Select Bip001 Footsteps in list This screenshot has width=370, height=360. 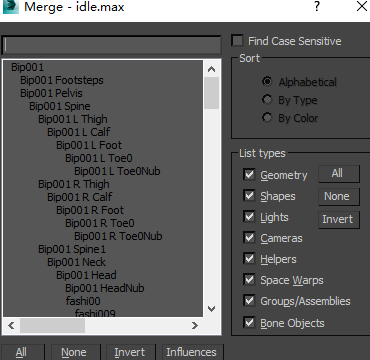62,80
